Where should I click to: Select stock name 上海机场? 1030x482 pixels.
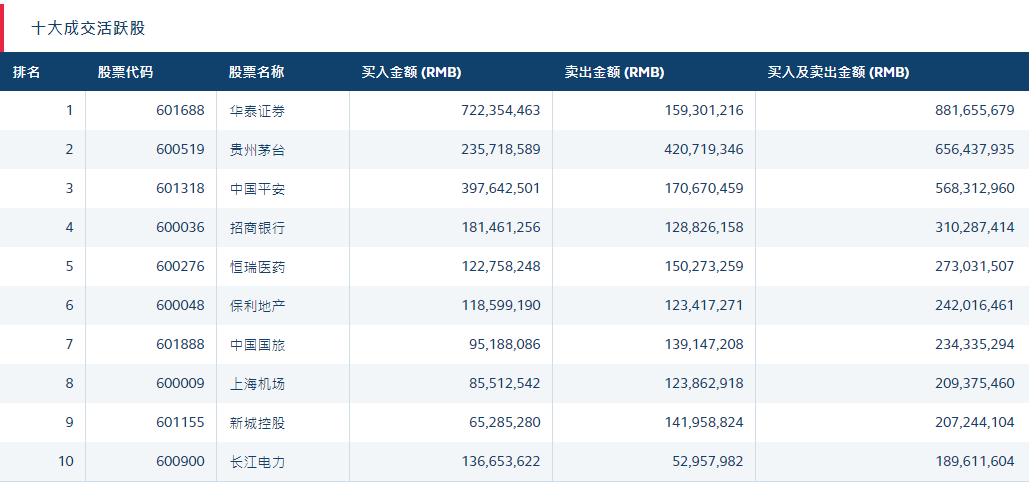click(257, 383)
